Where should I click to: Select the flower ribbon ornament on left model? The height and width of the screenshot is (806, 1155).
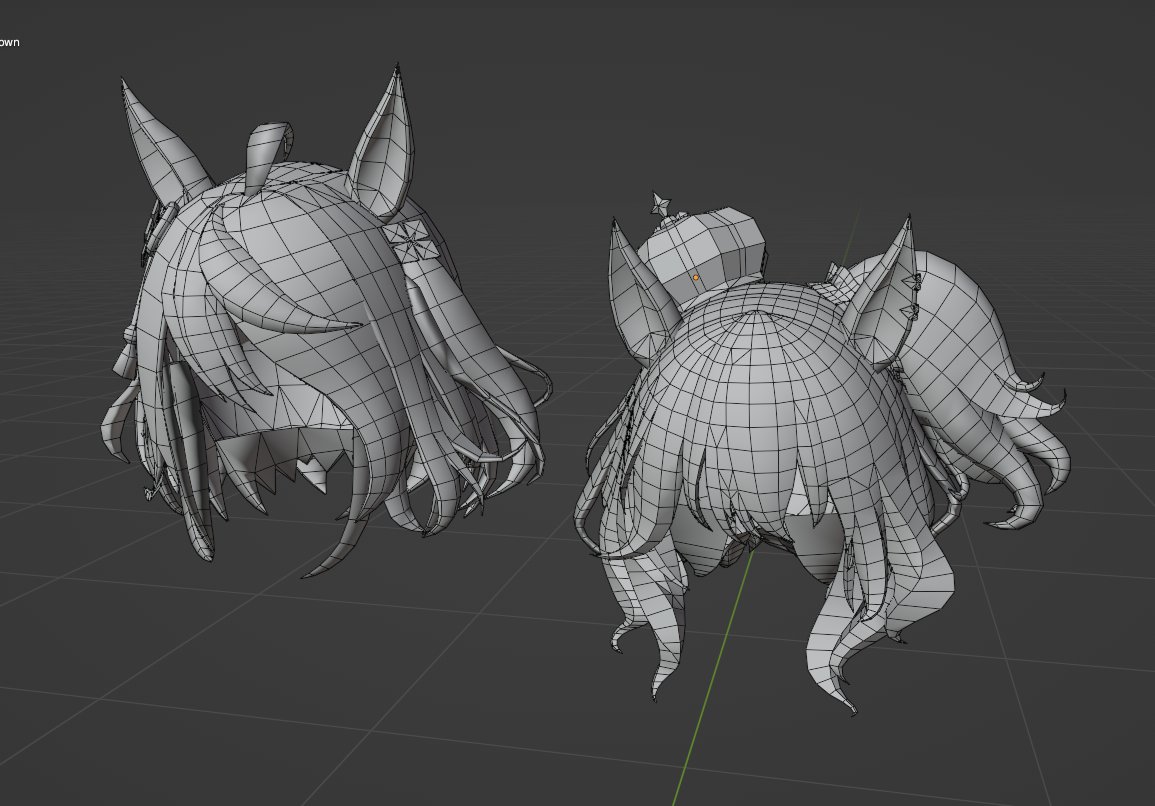coord(412,241)
